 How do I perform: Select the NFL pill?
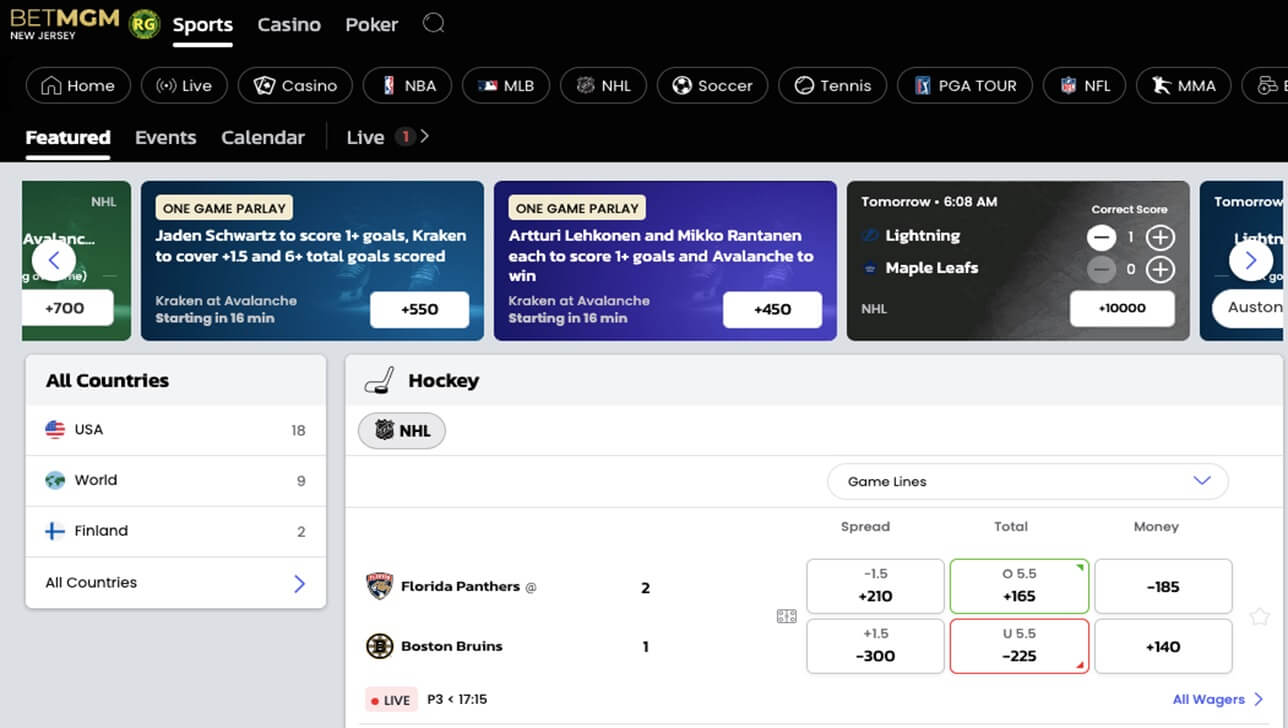[x=1084, y=86]
